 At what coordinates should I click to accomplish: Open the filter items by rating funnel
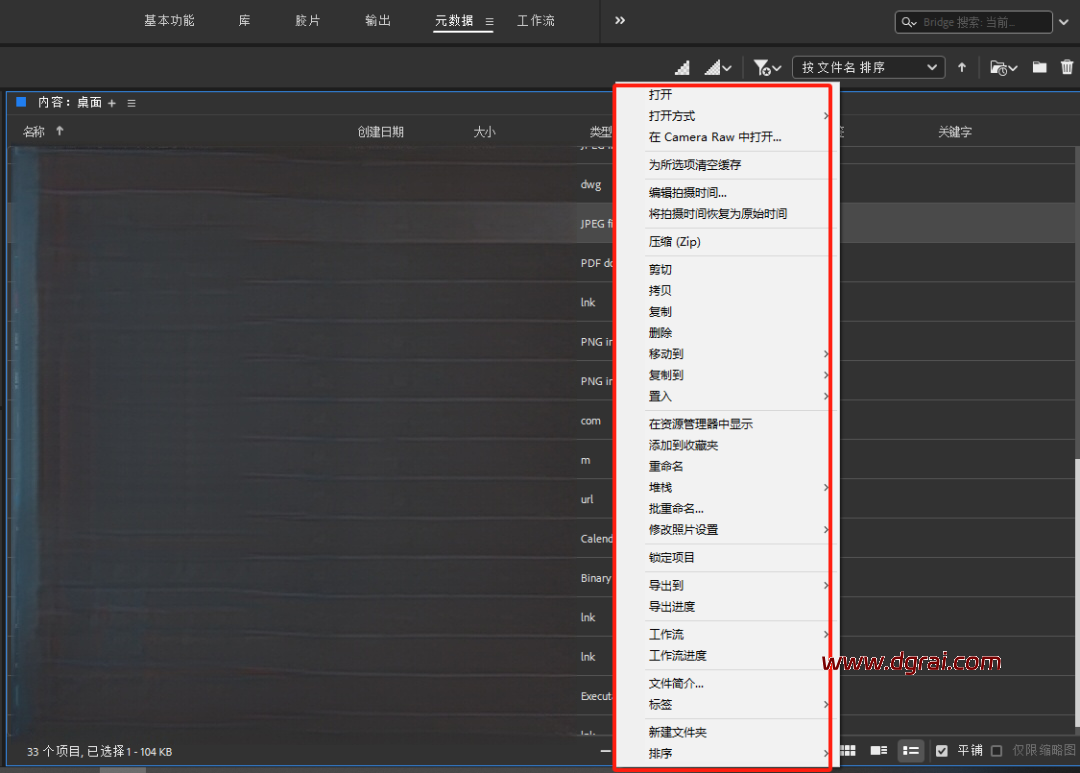(x=767, y=68)
